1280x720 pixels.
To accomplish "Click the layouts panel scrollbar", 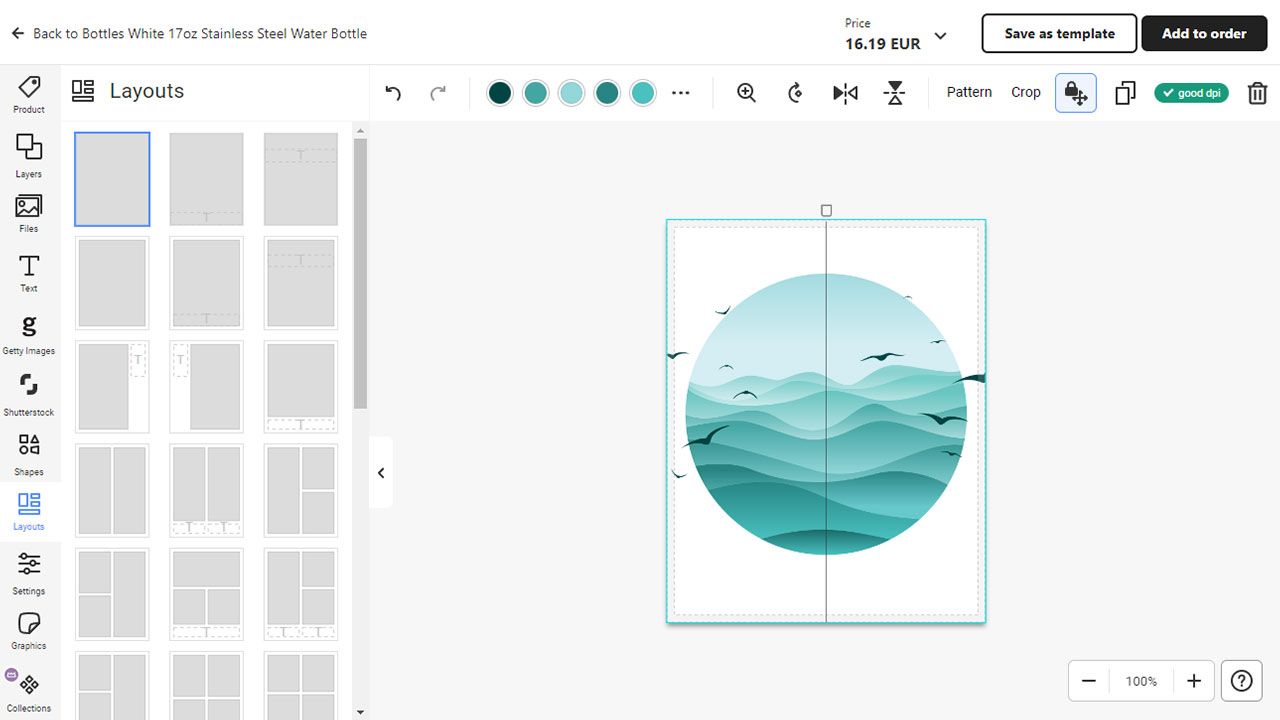I will 360,273.
